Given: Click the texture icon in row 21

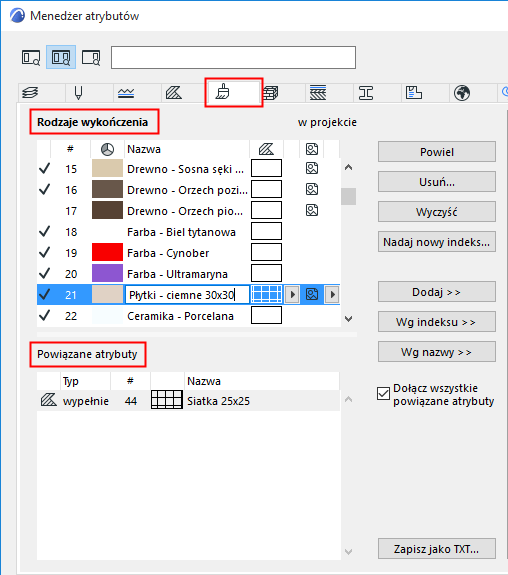Looking at the screenshot, I should [x=312, y=294].
